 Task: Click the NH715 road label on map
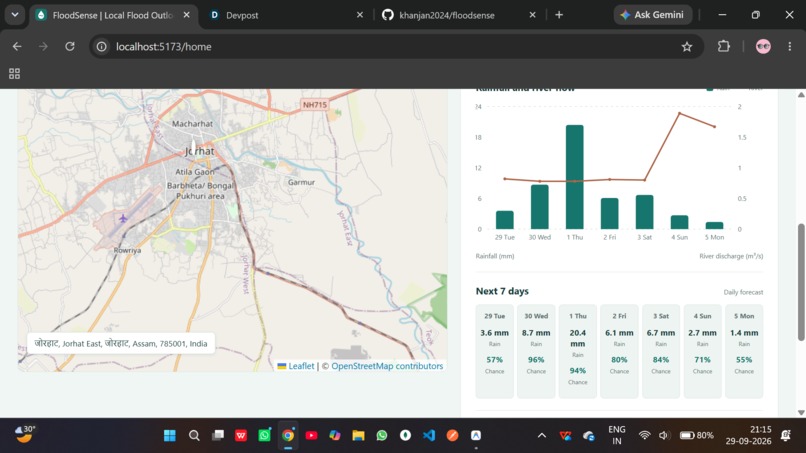[315, 105]
